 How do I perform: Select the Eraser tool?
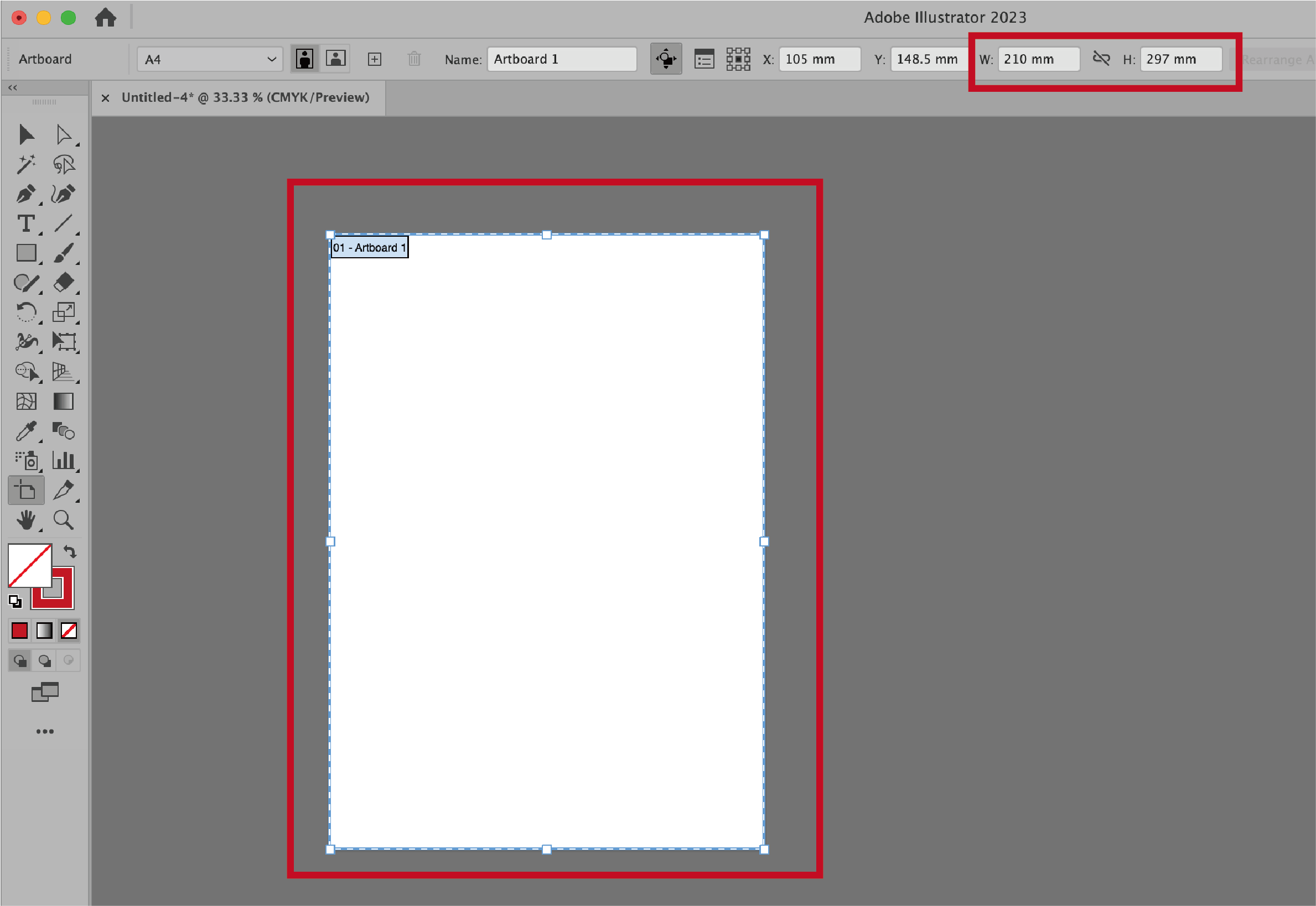(x=63, y=282)
